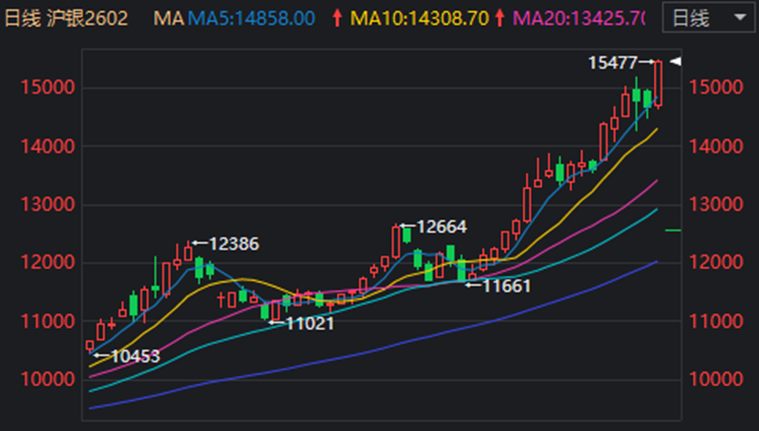This screenshot has width=759, height=431.
Task: Click the 10453 starting low price label
Action: coord(134,356)
